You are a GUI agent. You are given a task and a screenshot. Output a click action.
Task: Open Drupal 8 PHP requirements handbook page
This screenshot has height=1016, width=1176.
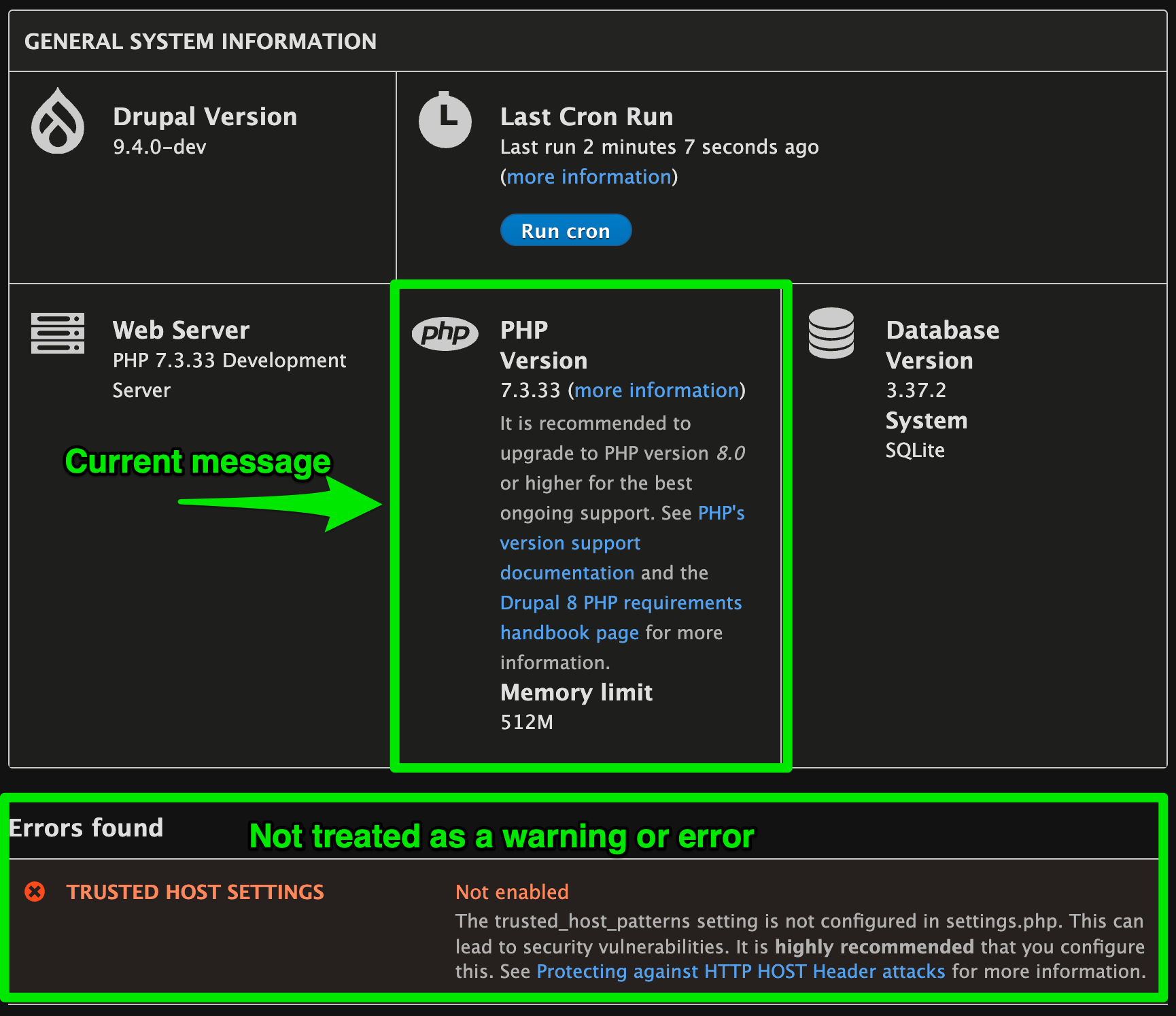coord(621,617)
